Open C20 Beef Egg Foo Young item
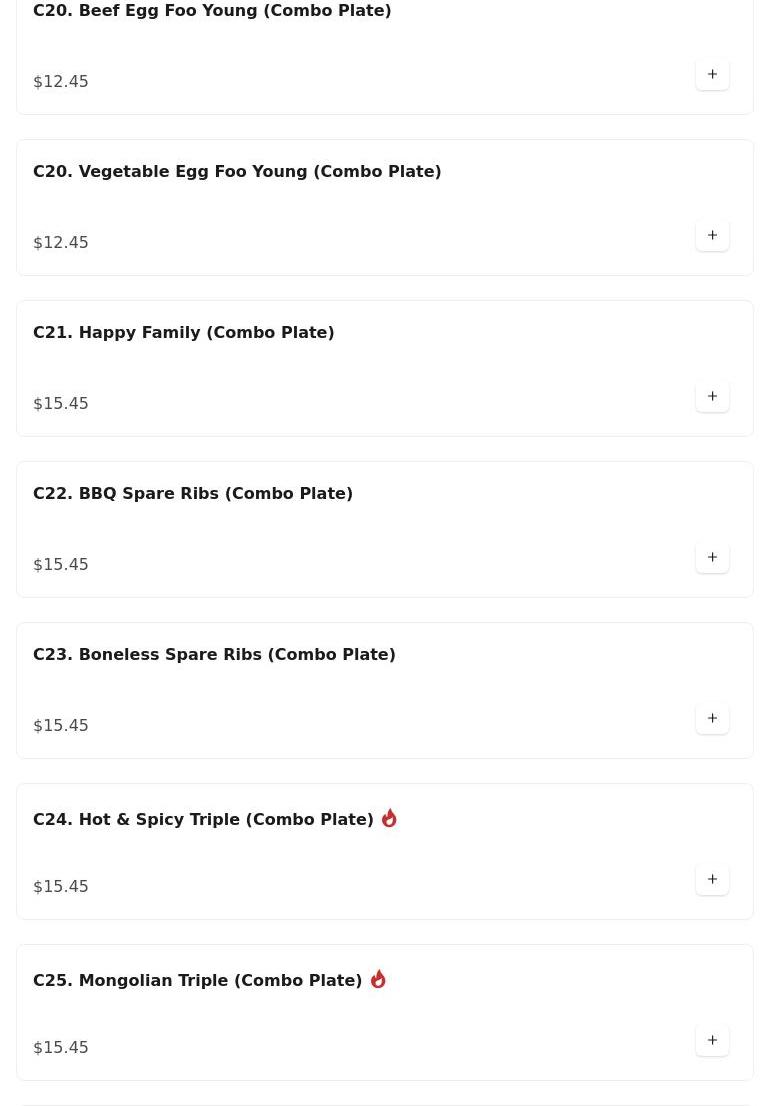This screenshot has width=770, height=1106. point(212,11)
